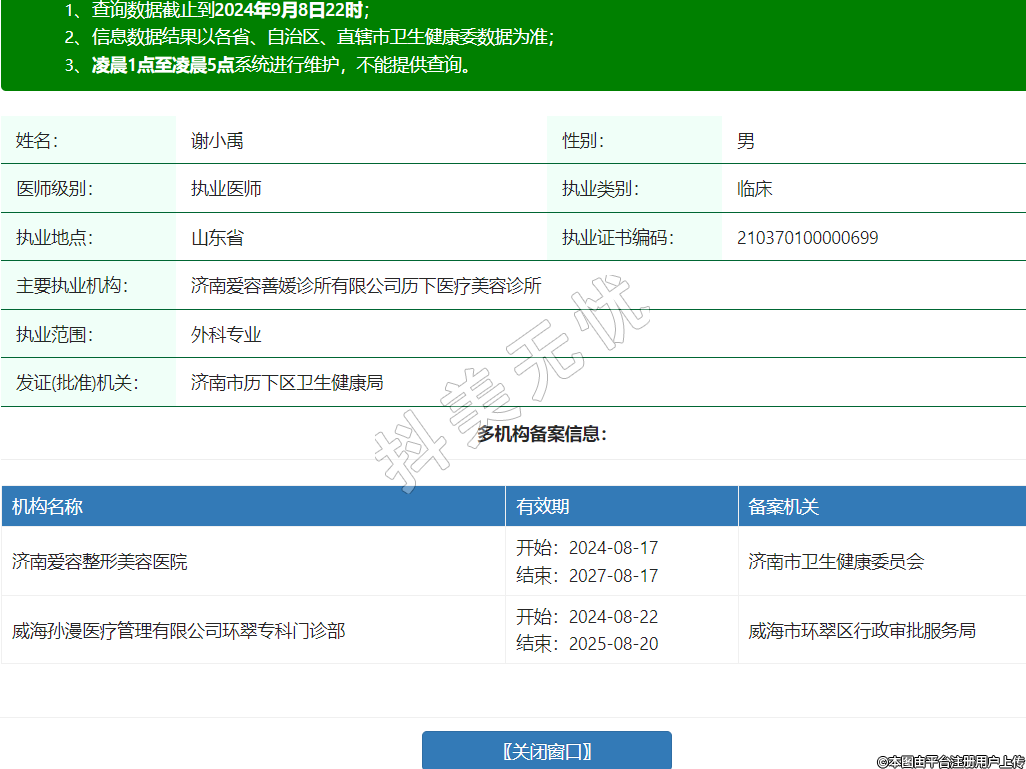Viewport: 1026px width, 769px height.
Task: Click the end date 2025-08-20
Action: pyautogui.click(x=613, y=644)
